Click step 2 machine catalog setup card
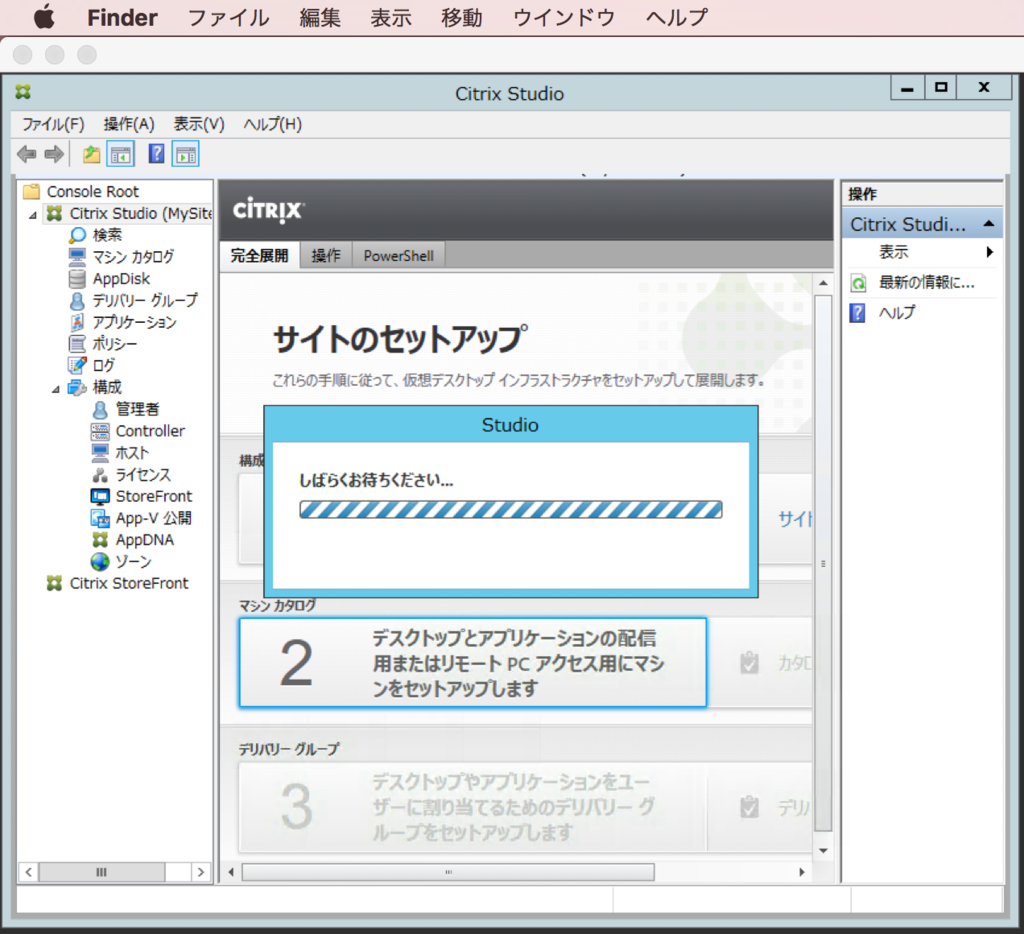This screenshot has width=1024, height=934. 473,662
